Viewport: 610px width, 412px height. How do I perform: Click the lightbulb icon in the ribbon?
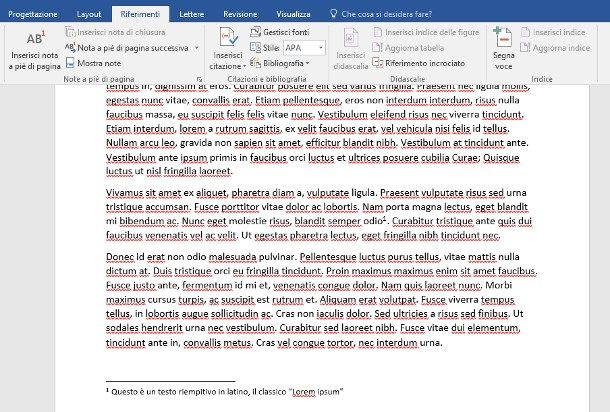(x=333, y=14)
